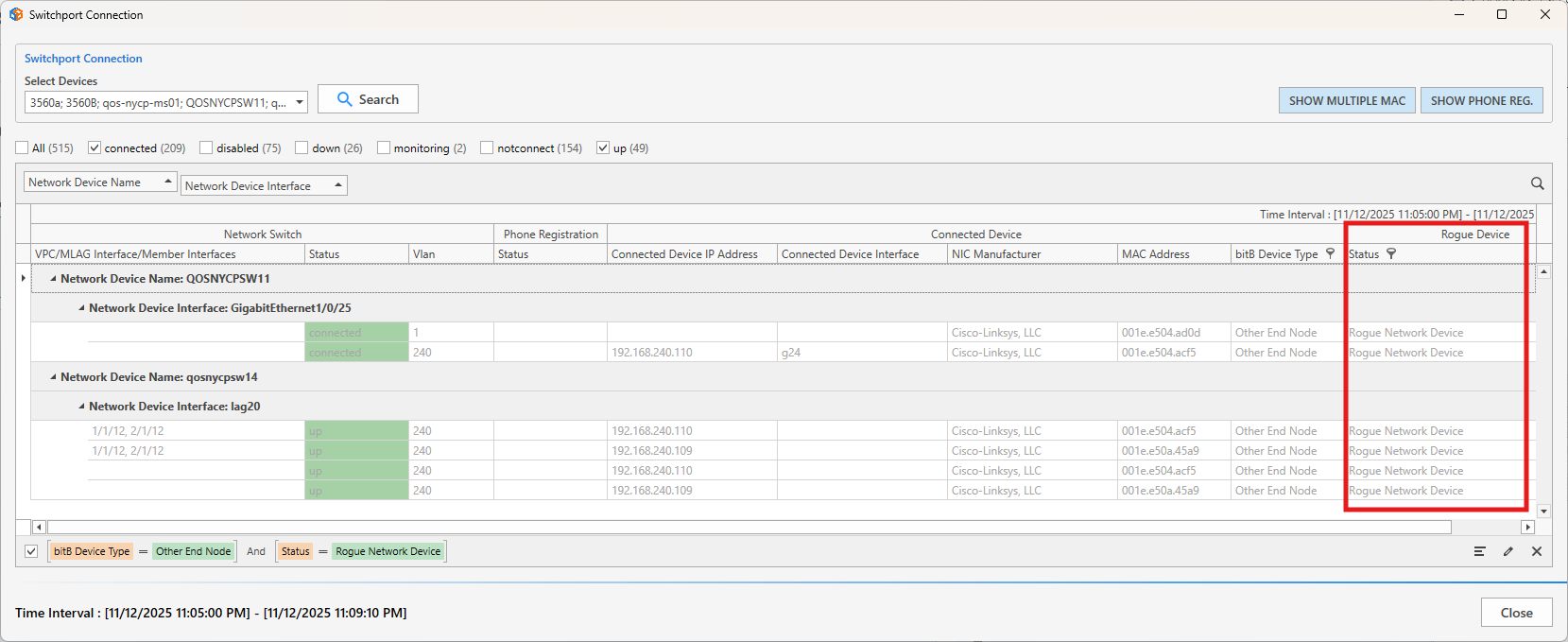Click the horizontal scrollbar left arrow
Screen dimensions: 1568x642
pyautogui.click(x=39, y=527)
